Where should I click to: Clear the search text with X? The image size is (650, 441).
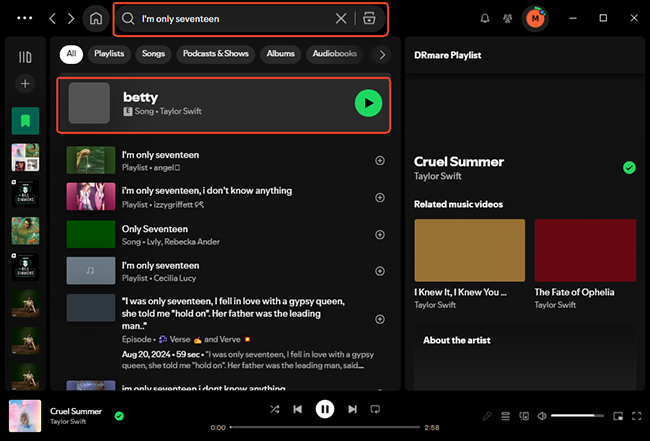pyautogui.click(x=341, y=18)
